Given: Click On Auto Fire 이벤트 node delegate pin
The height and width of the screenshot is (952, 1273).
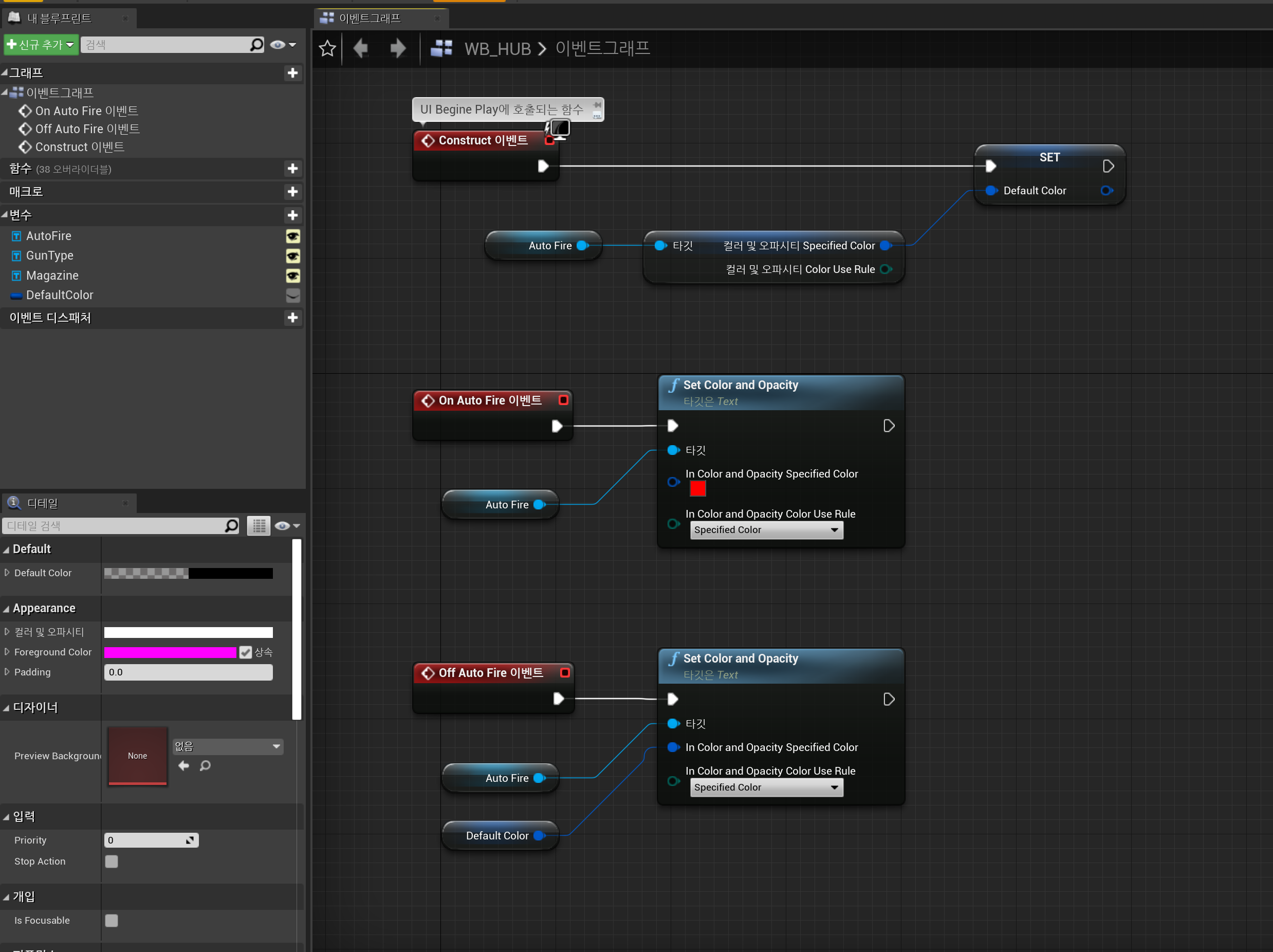Looking at the screenshot, I should 563,400.
